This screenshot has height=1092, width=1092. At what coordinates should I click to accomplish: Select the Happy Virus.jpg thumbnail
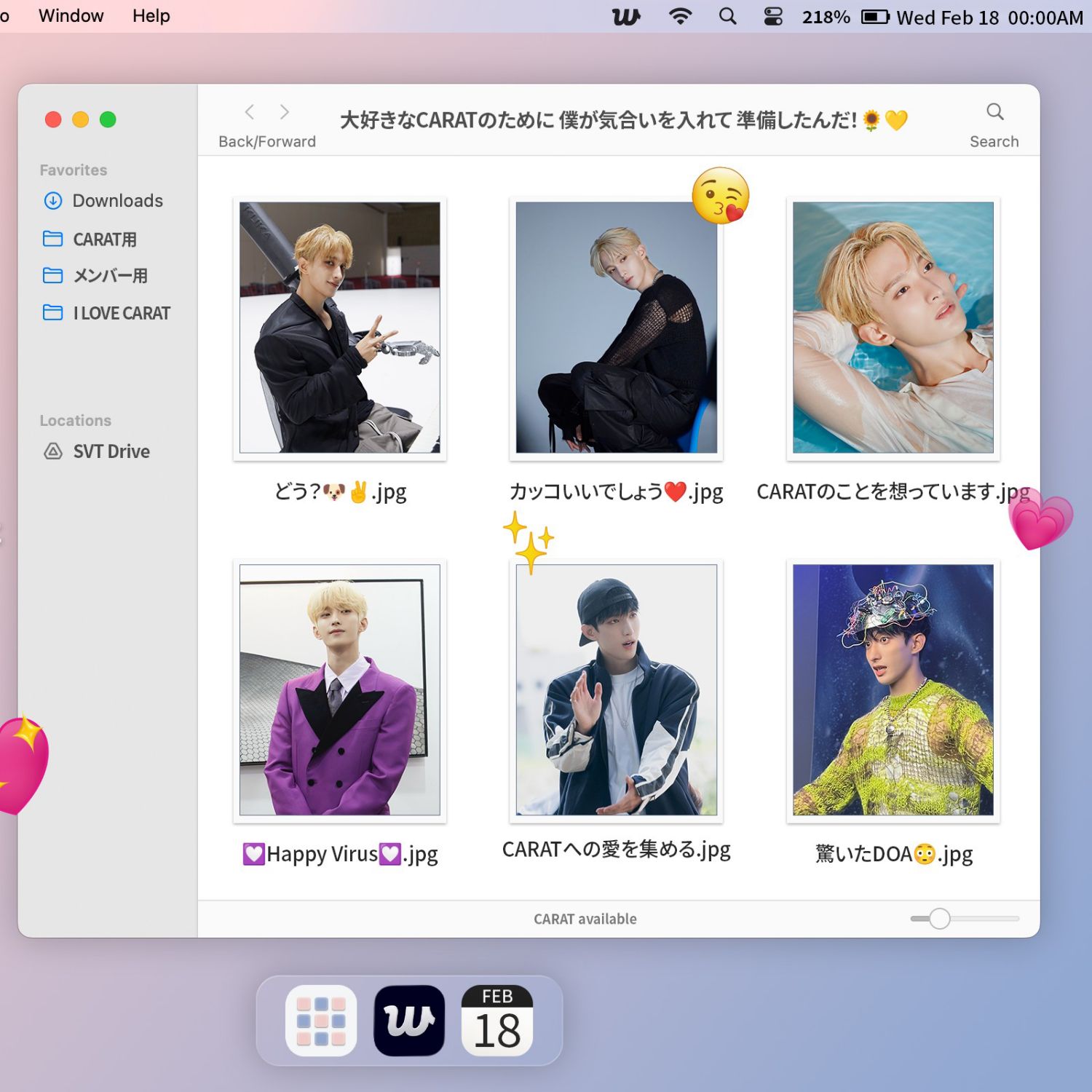click(x=339, y=690)
